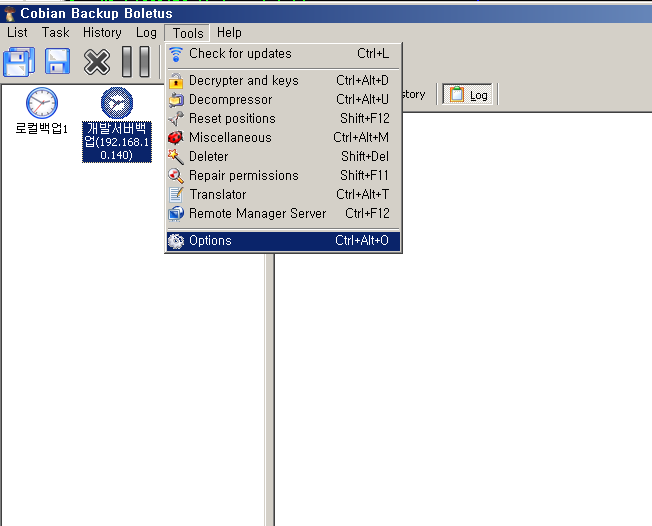The image size is (652, 526).
Task: Click the Run all tasks double-floppy icon
Action: [x=19, y=62]
